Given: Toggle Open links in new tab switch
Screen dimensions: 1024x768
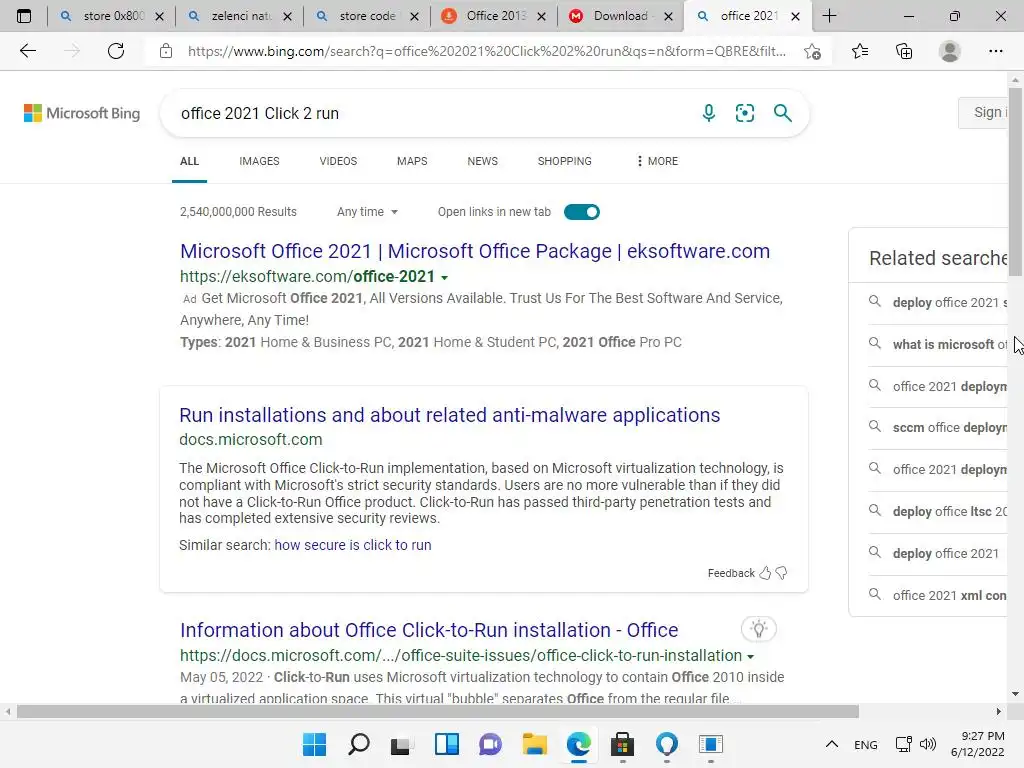Looking at the screenshot, I should [582, 212].
